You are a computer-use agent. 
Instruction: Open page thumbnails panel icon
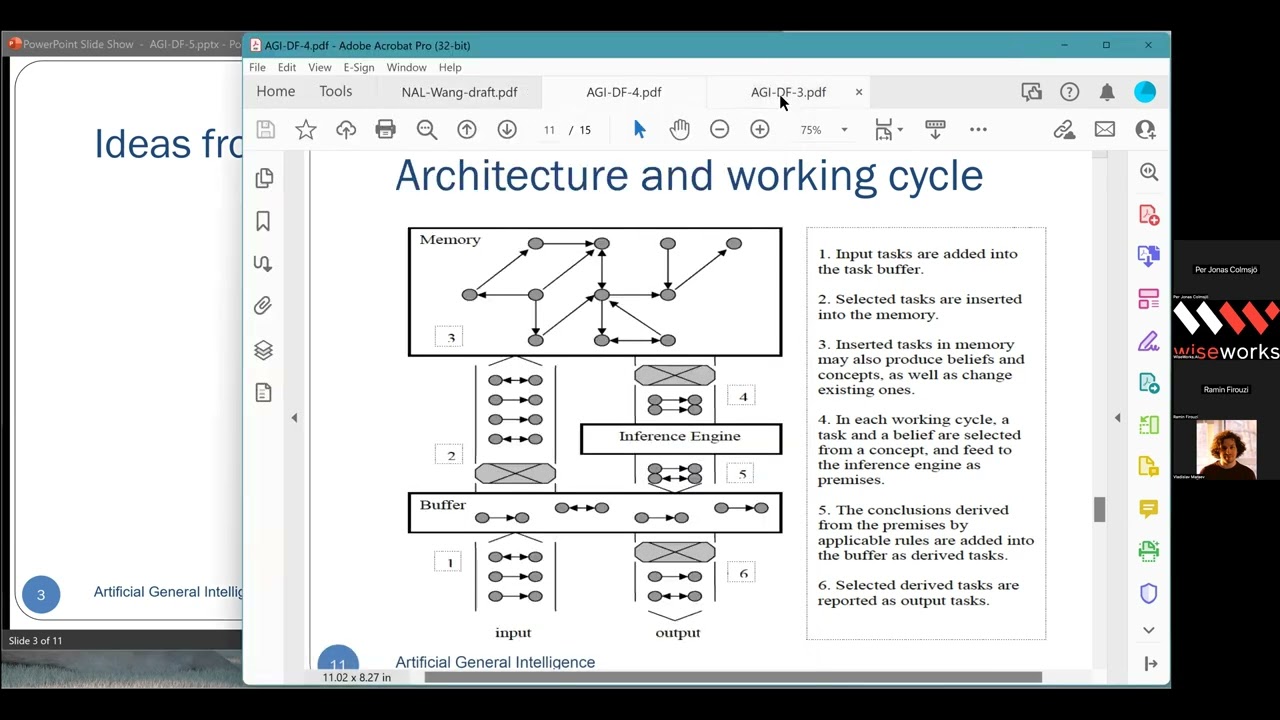(264, 178)
